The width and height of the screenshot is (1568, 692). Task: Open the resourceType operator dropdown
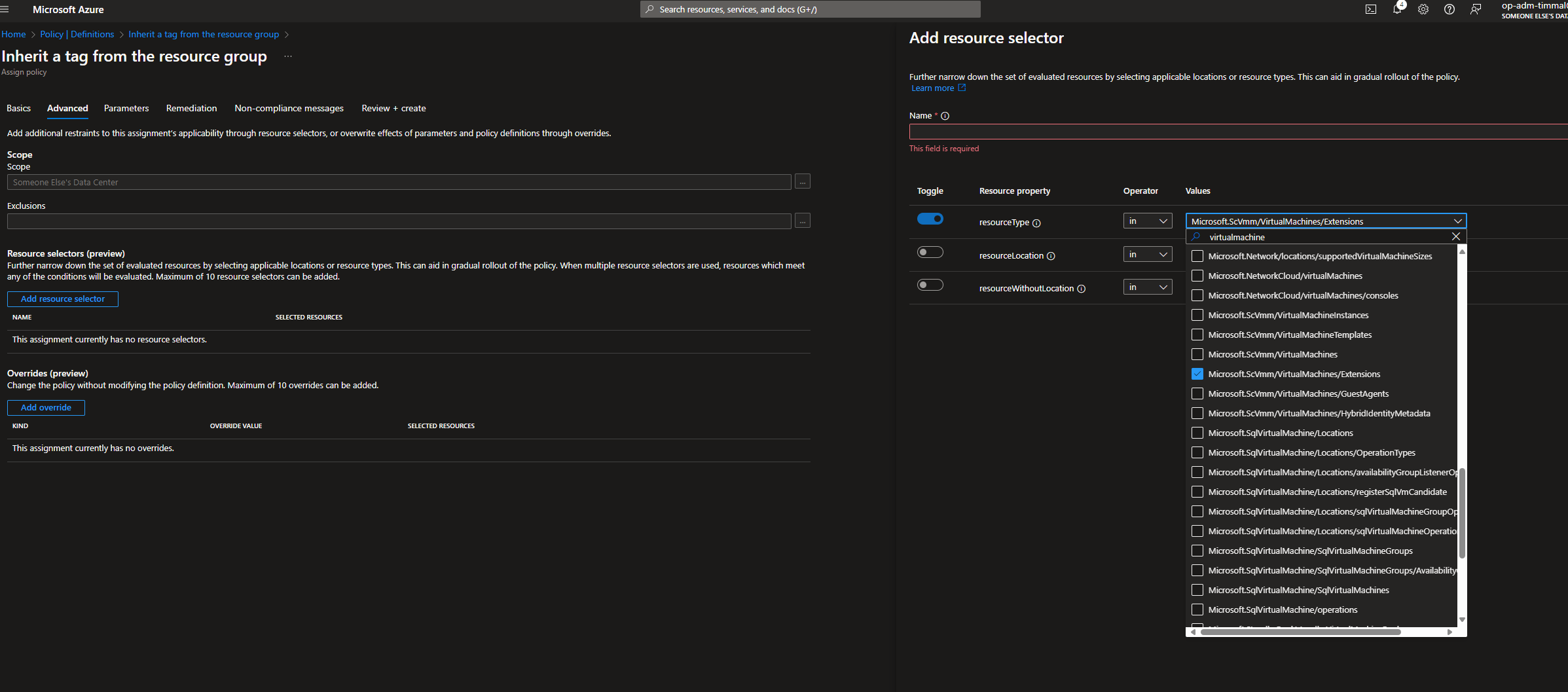pos(1148,221)
